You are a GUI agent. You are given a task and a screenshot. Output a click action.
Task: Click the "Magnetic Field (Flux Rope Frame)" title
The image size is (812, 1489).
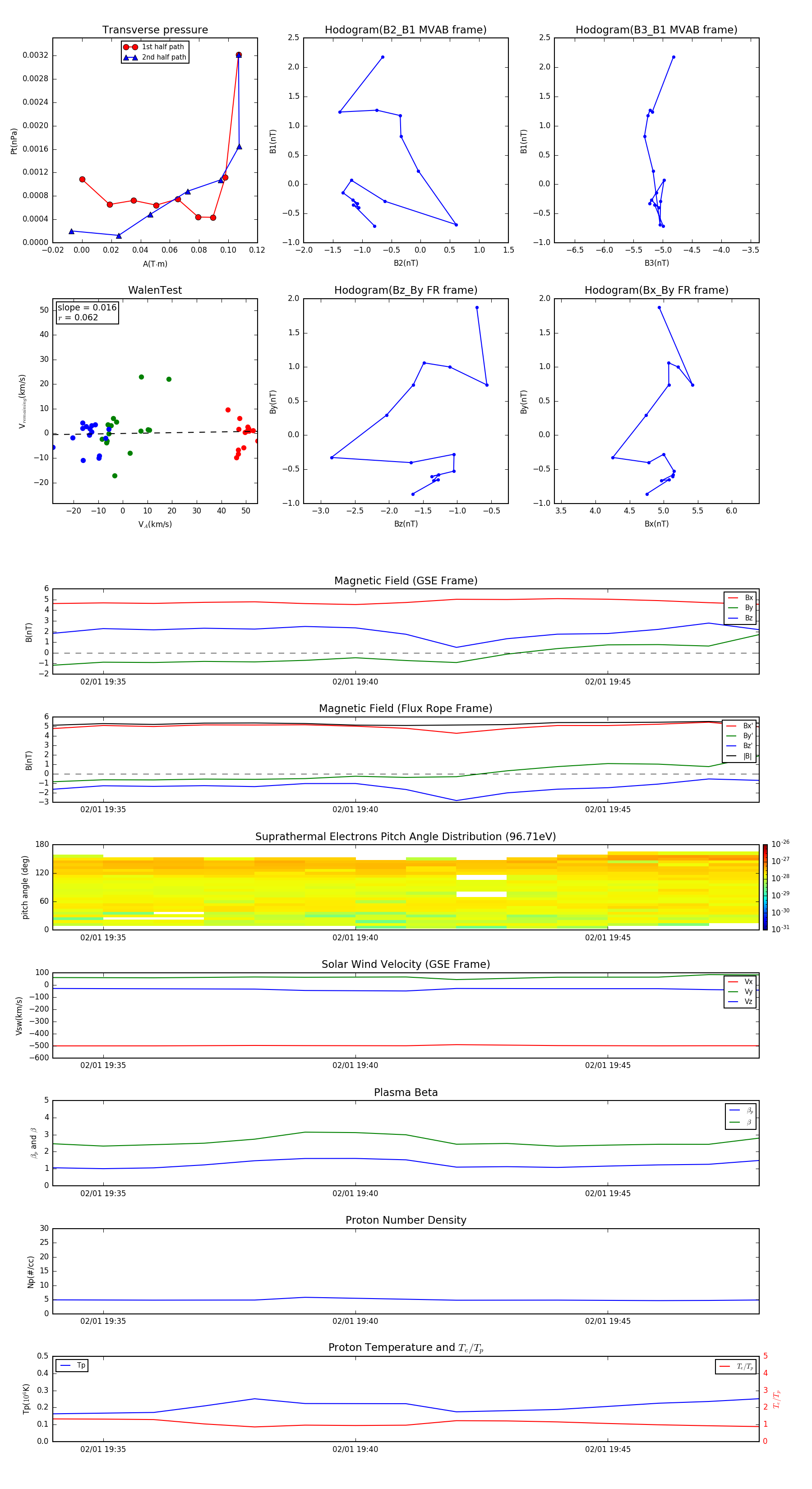(x=406, y=709)
